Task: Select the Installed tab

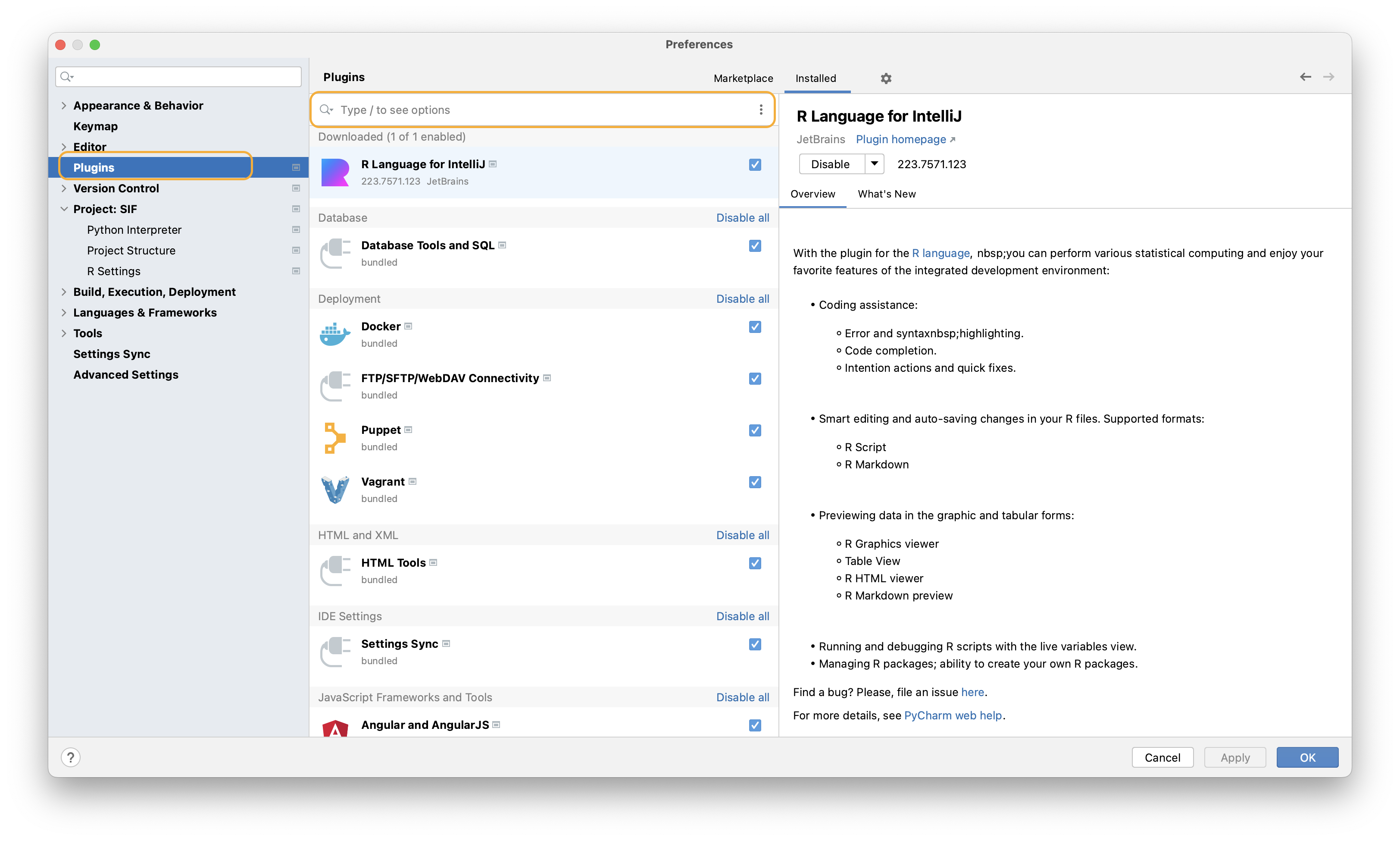Action: [x=816, y=78]
